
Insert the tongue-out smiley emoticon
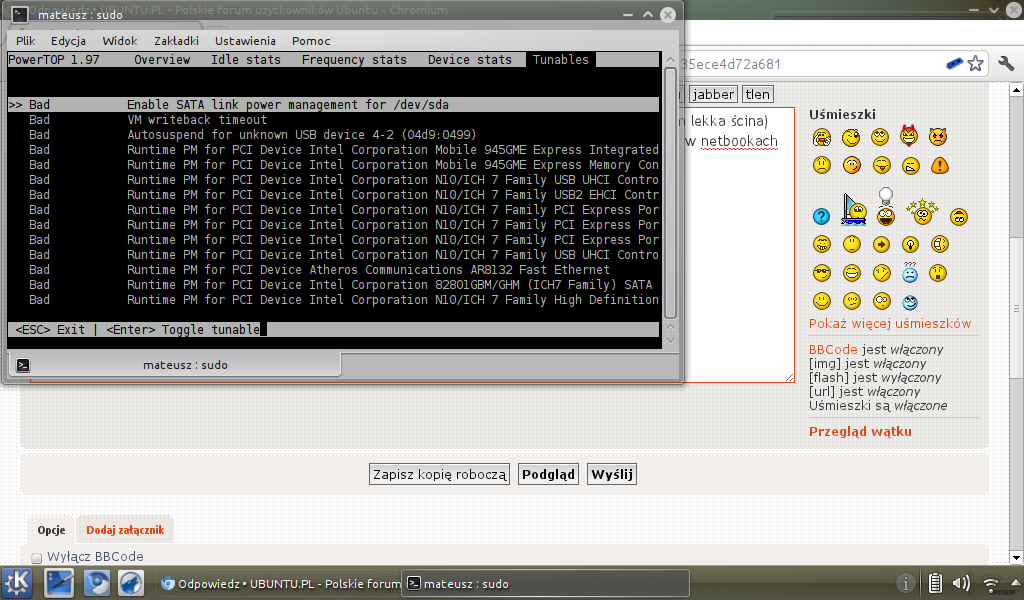[x=882, y=165]
